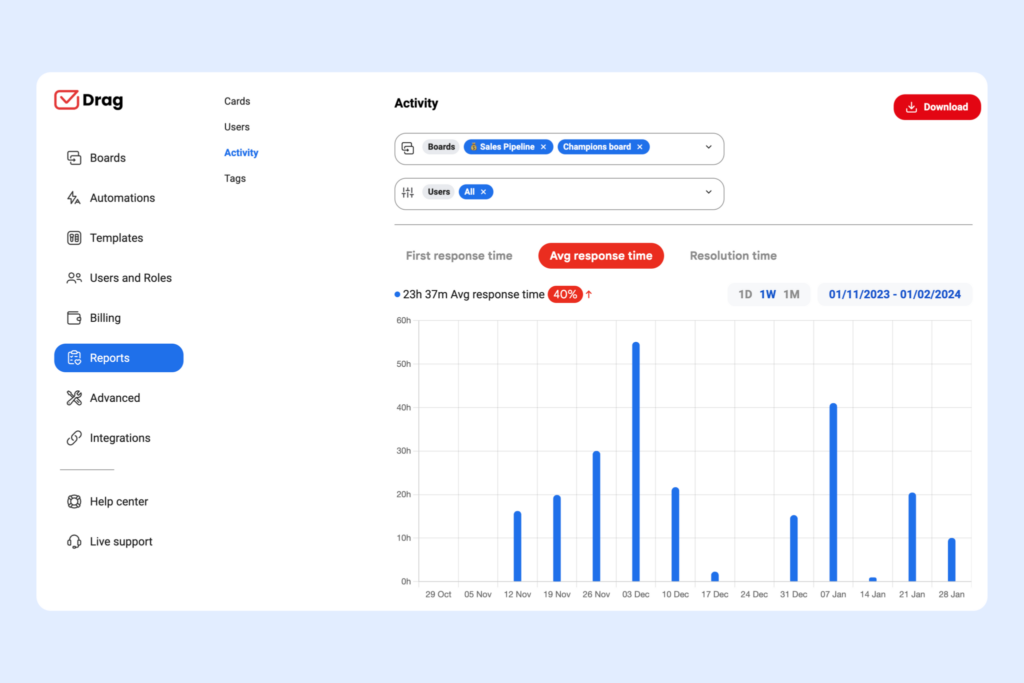This screenshot has width=1024, height=683.
Task: Click the Advanced tools icon
Action: (74, 398)
